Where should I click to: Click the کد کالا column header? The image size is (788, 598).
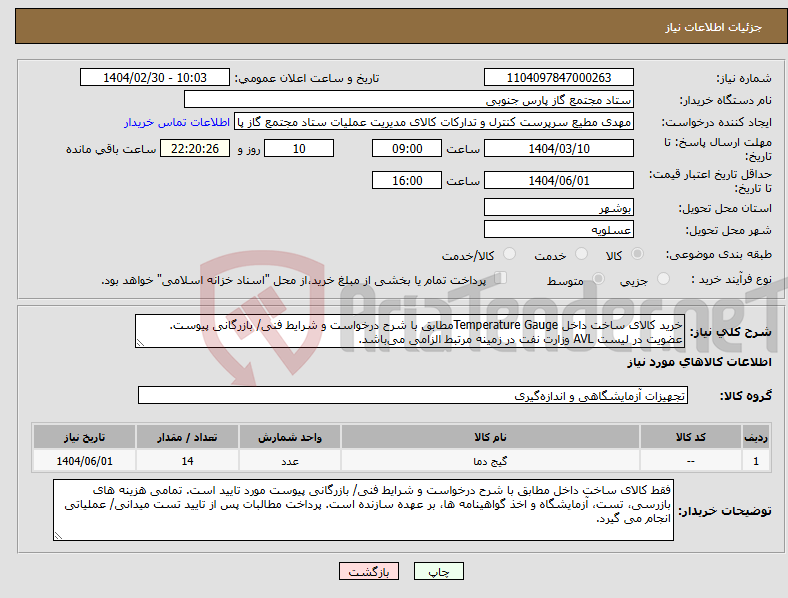click(x=691, y=437)
